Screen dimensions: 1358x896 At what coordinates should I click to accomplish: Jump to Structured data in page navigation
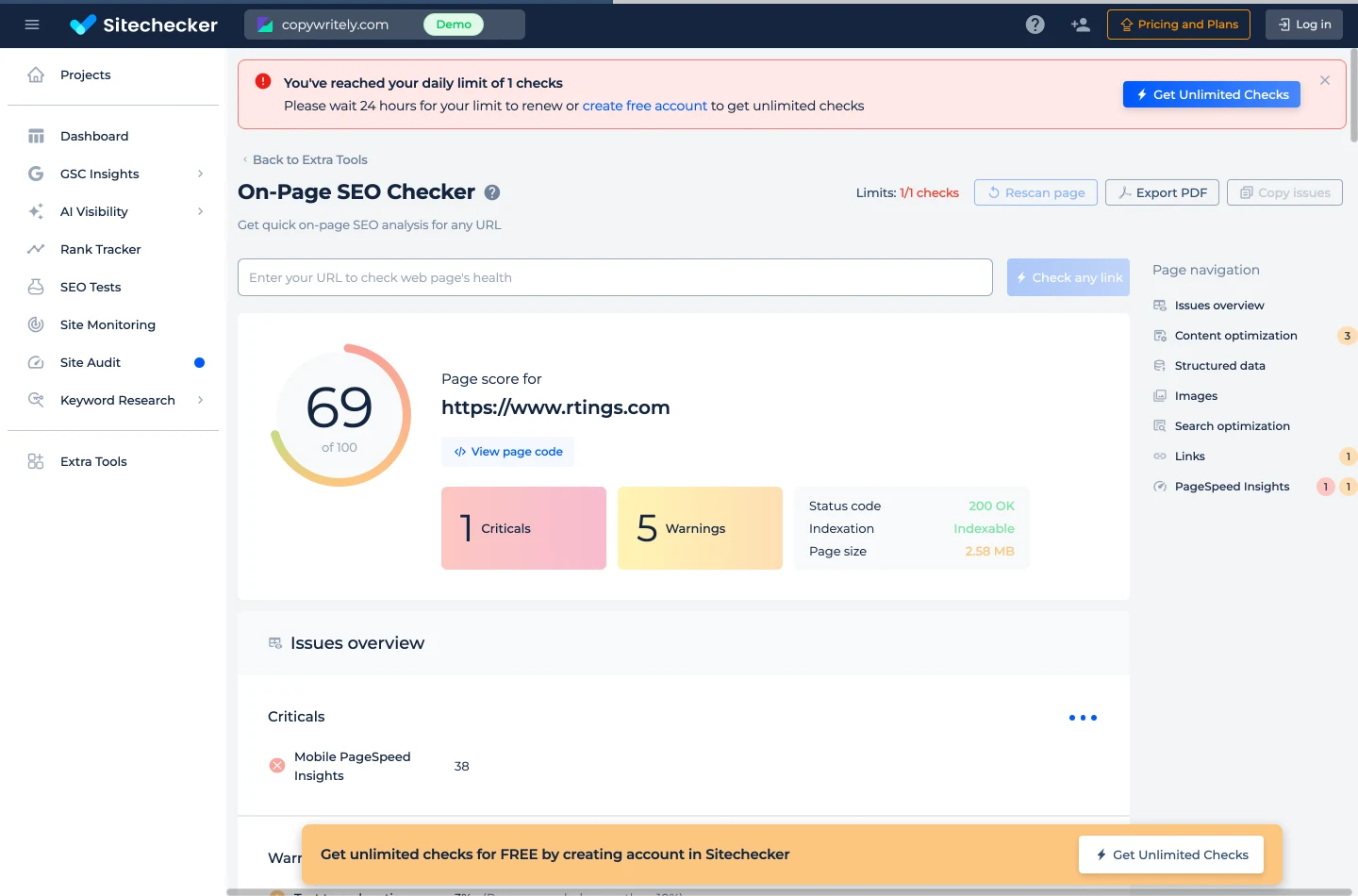click(1219, 366)
